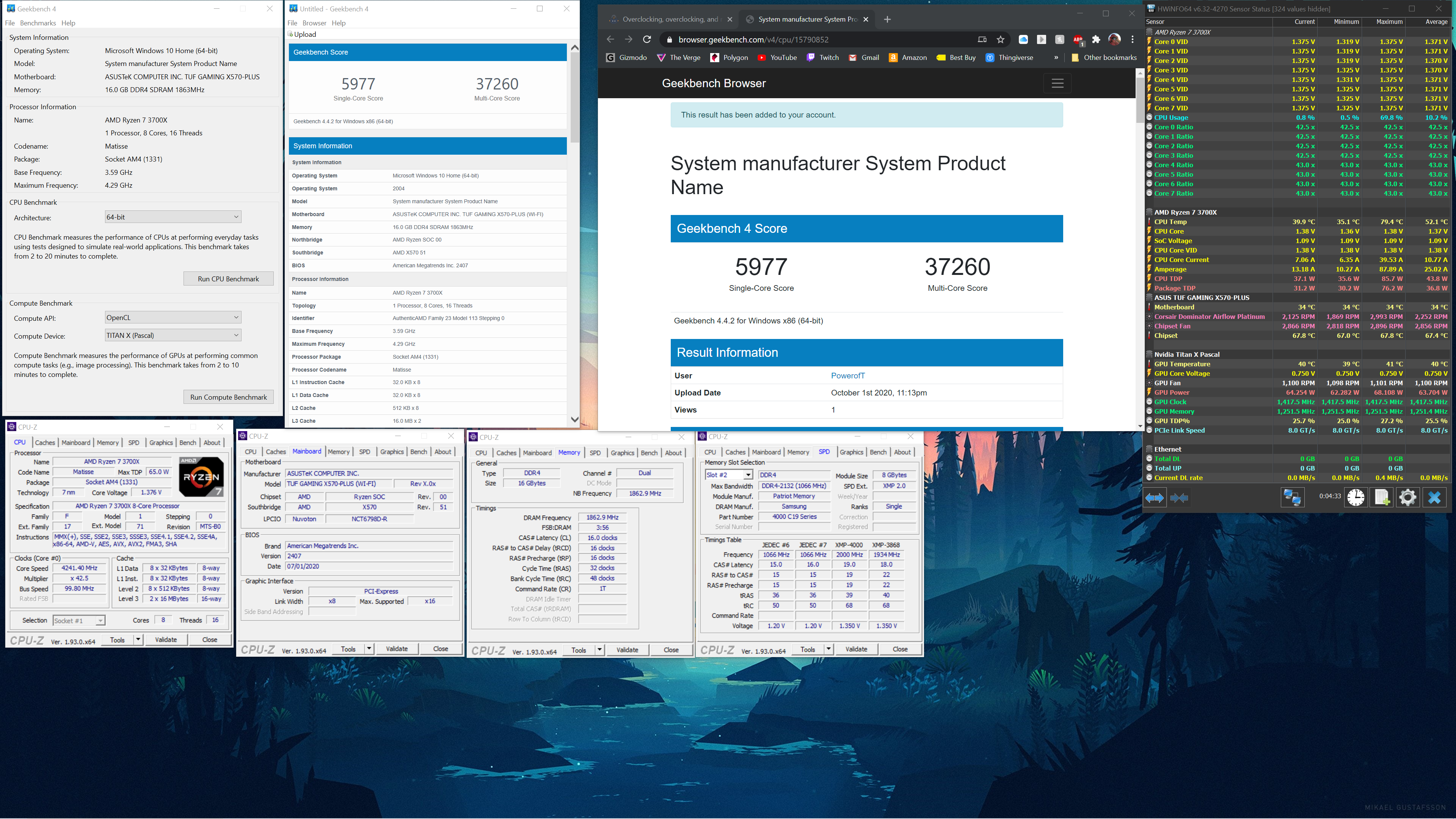This screenshot has width=1456, height=819.
Task: Open HWiNFO sensor settings gear
Action: click(1407, 497)
